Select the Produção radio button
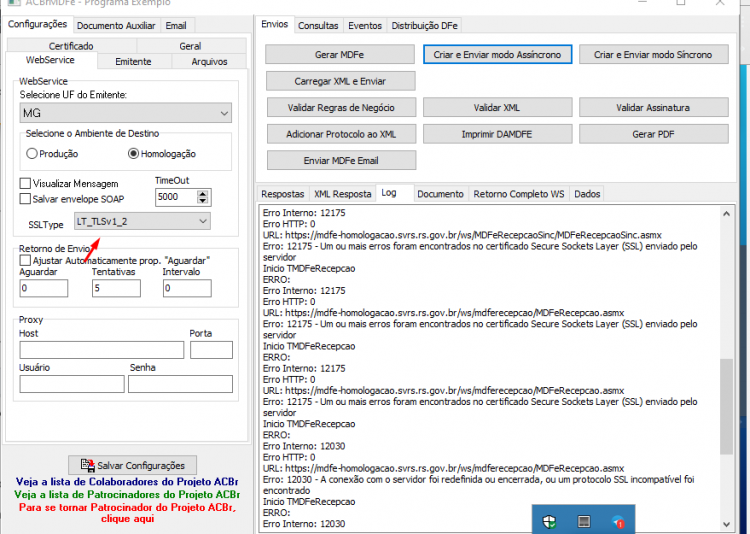Screen dimensions: 750x534 point(32,154)
